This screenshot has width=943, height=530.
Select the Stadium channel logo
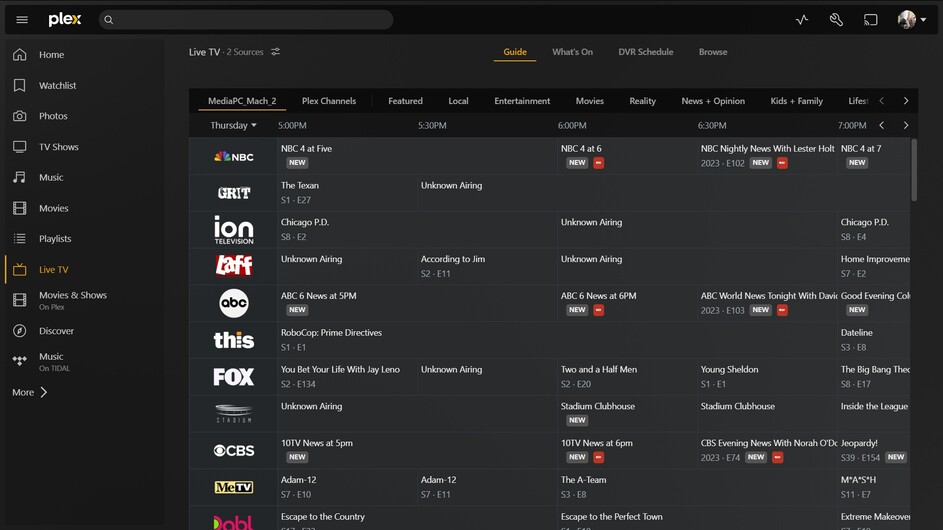234,414
